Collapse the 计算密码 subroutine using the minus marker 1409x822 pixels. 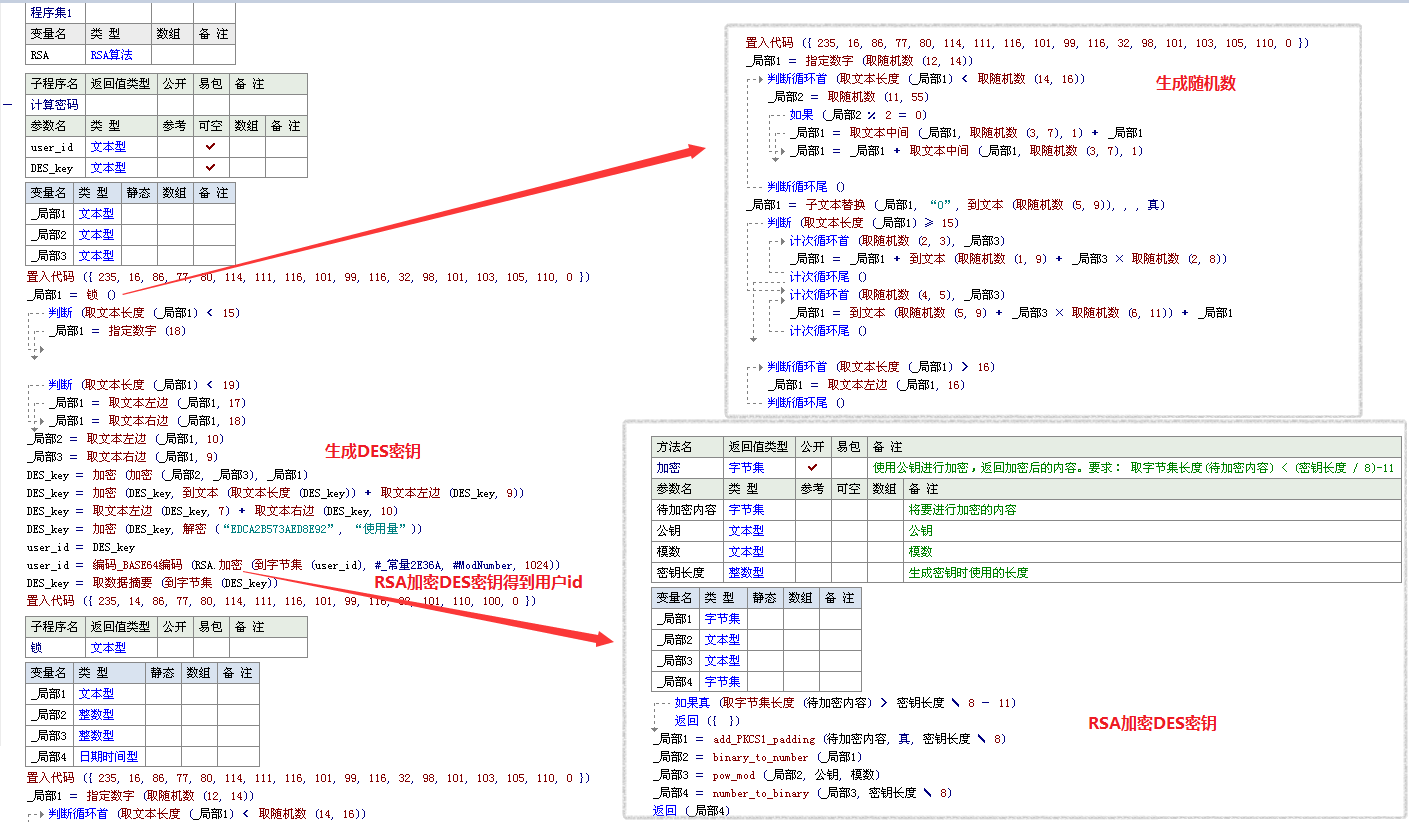coord(8,104)
